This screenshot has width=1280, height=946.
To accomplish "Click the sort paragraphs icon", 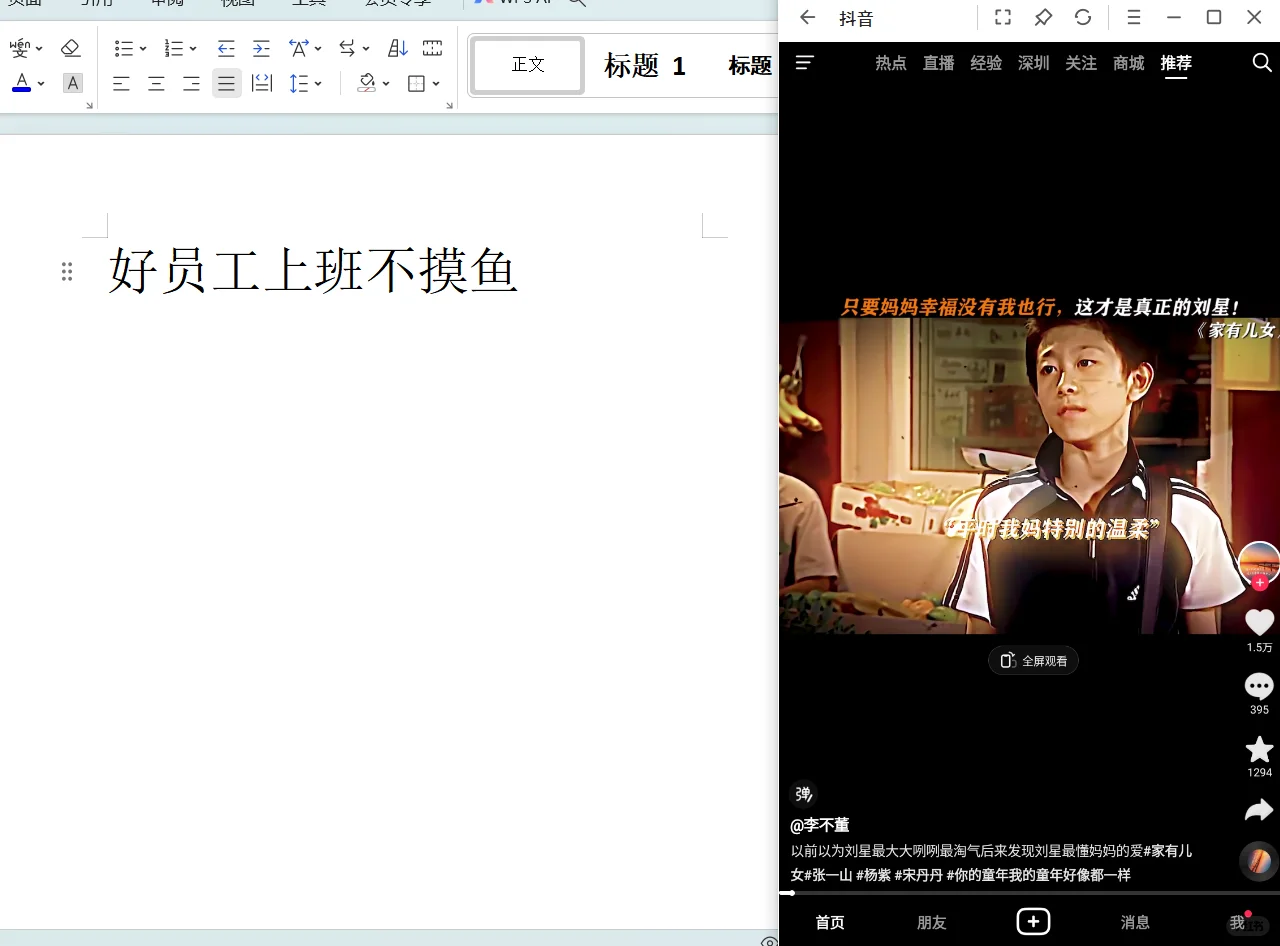I will 398,48.
